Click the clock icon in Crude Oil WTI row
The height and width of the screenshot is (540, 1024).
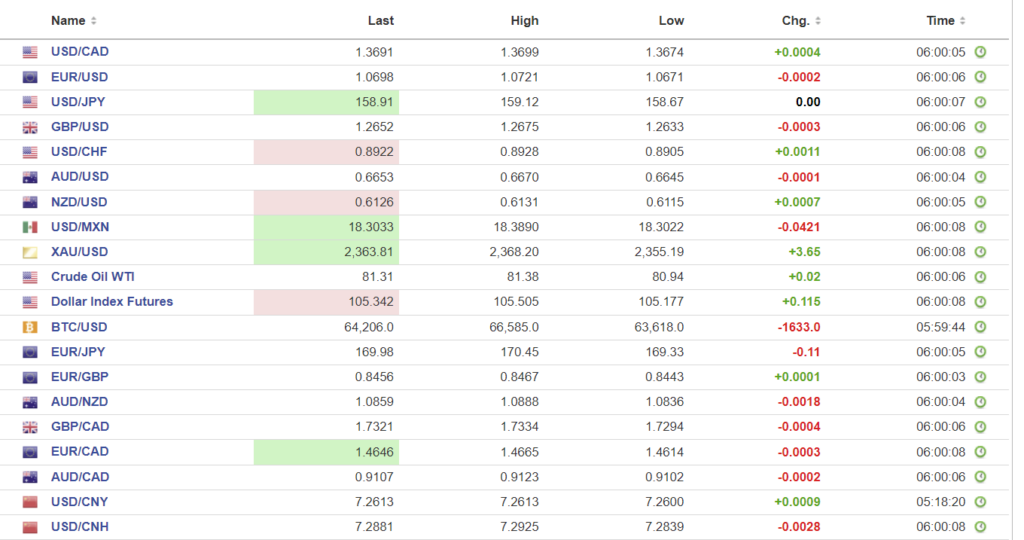point(980,277)
